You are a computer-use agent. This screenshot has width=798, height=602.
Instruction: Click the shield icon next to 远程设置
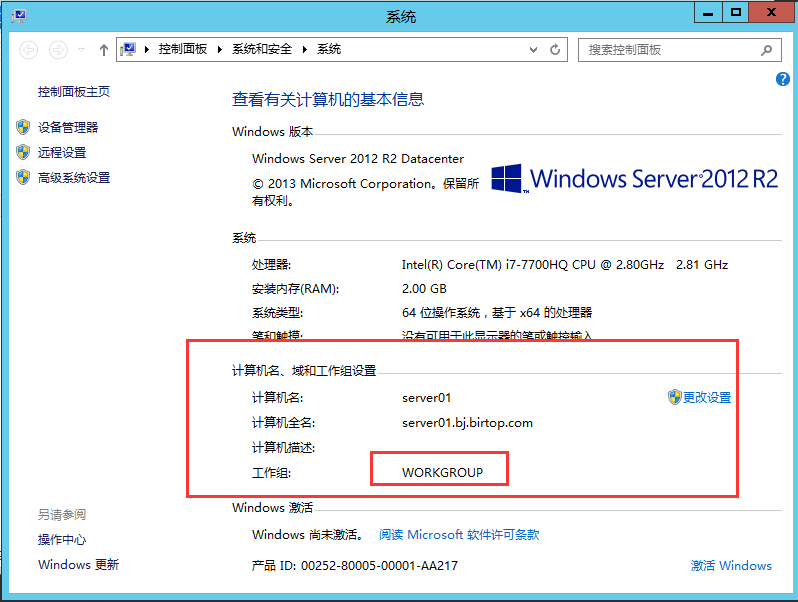[x=23, y=152]
